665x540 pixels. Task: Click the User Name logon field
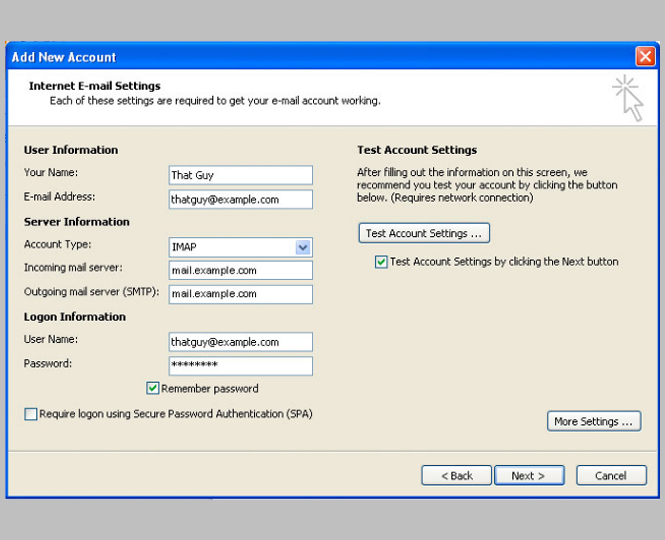(x=240, y=342)
